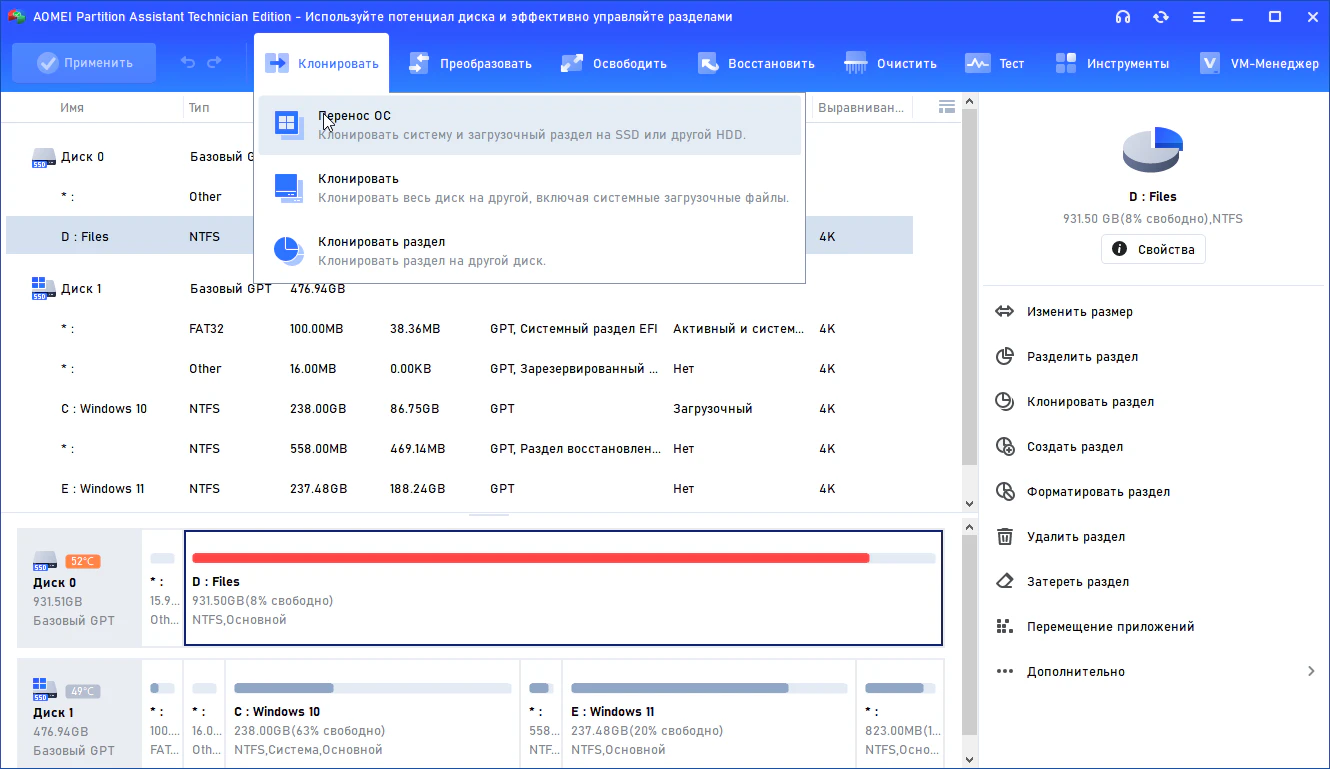Open the Инструменты toolbar menu

click(1112, 63)
